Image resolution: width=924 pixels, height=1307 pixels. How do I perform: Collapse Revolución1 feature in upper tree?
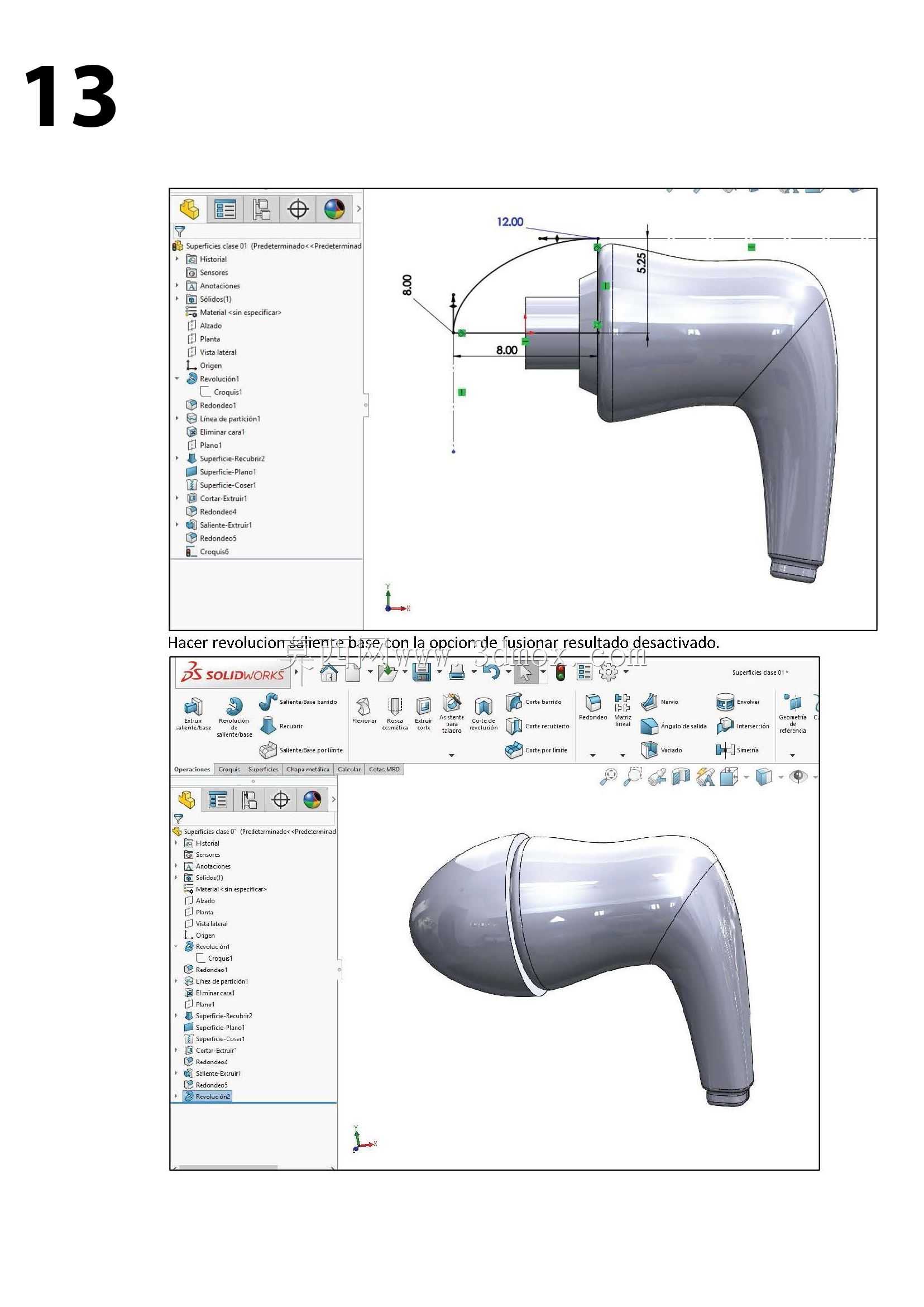tap(177, 379)
